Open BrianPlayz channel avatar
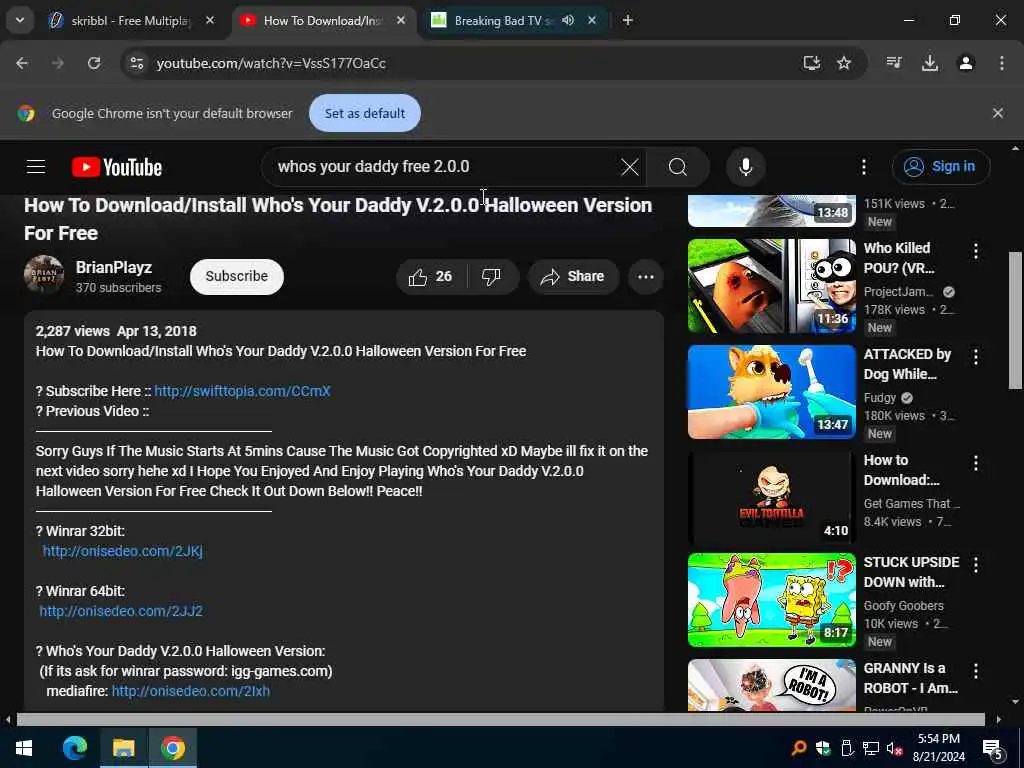 click(44, 275)
